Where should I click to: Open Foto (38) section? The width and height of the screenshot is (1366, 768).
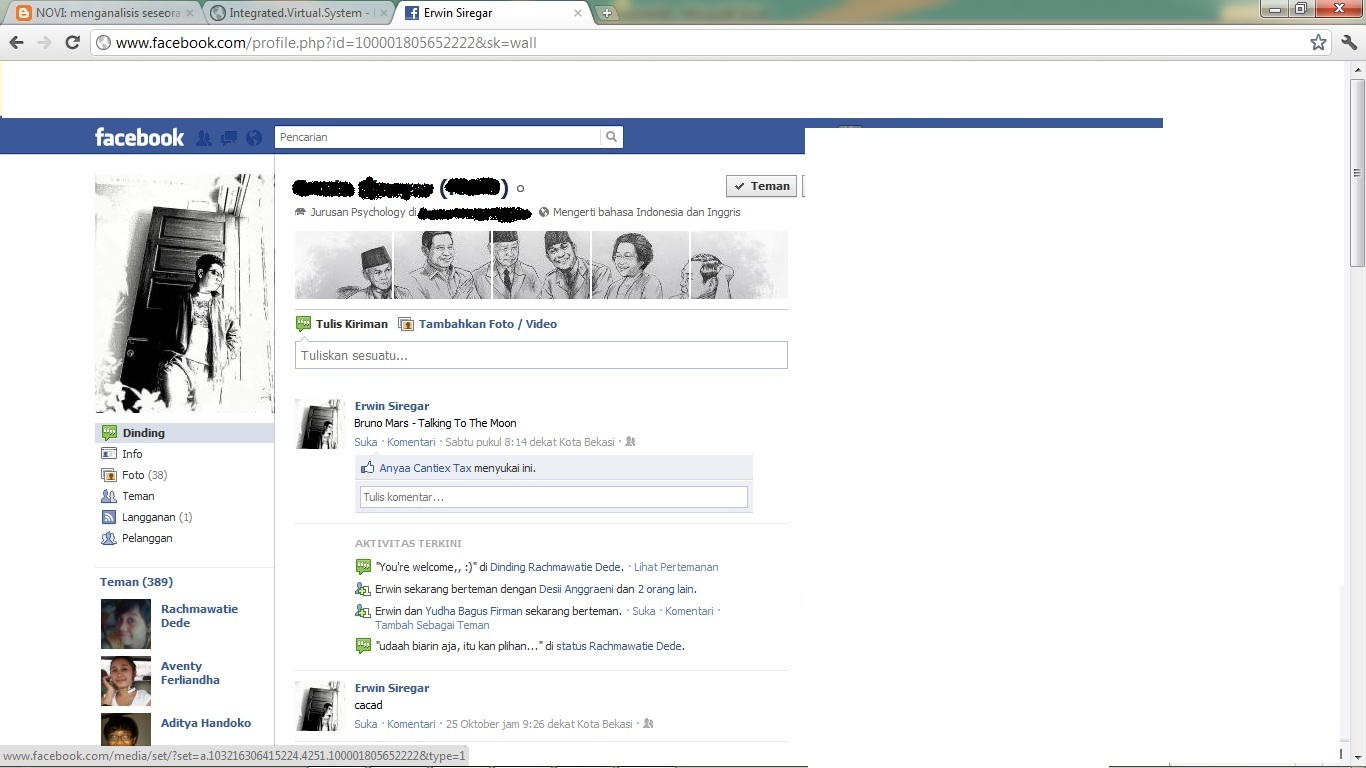coord(145,475)
